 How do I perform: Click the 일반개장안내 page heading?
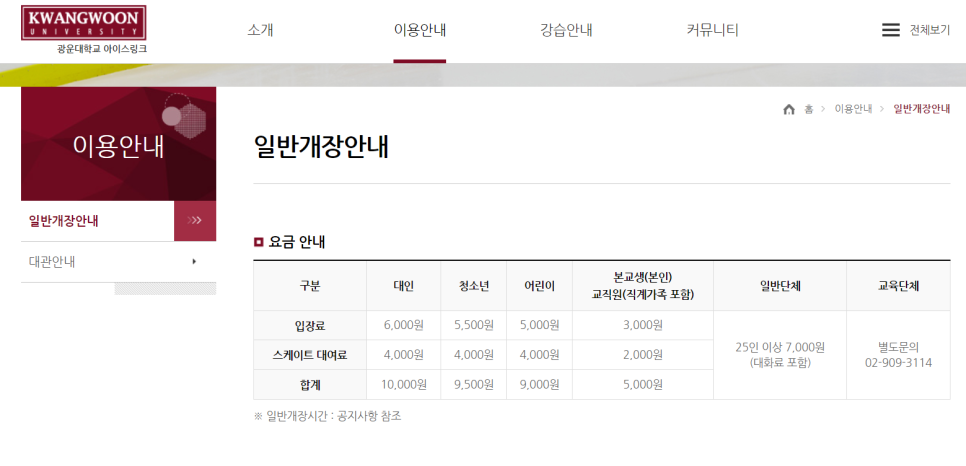(x=321, y=146)
